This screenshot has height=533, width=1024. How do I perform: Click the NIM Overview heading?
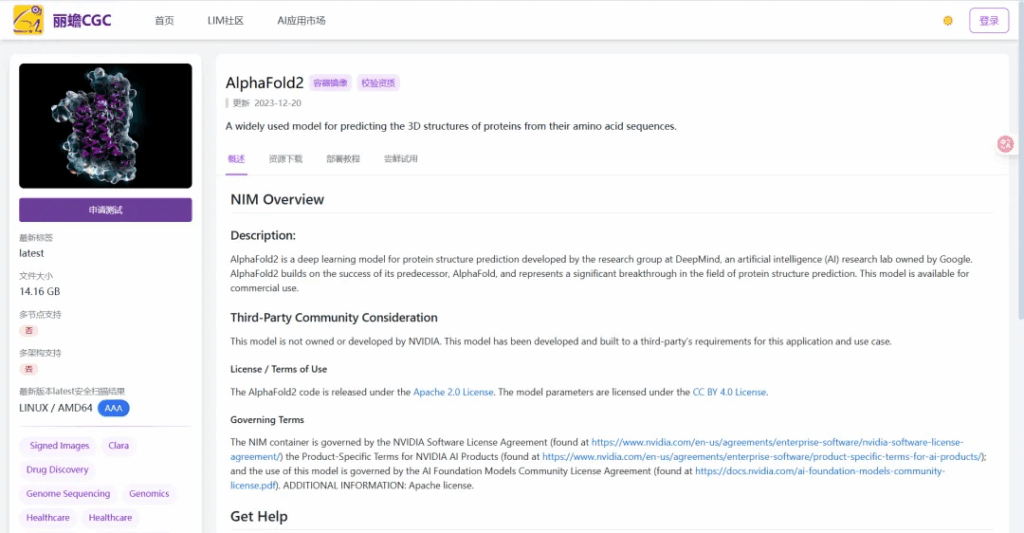(277, 200)
